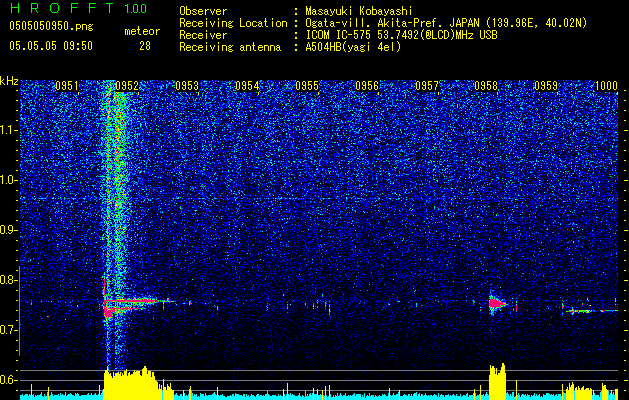Click the yellow power peak below 0958
Screen dimensions: 629x400
click(x=497, y=381)
